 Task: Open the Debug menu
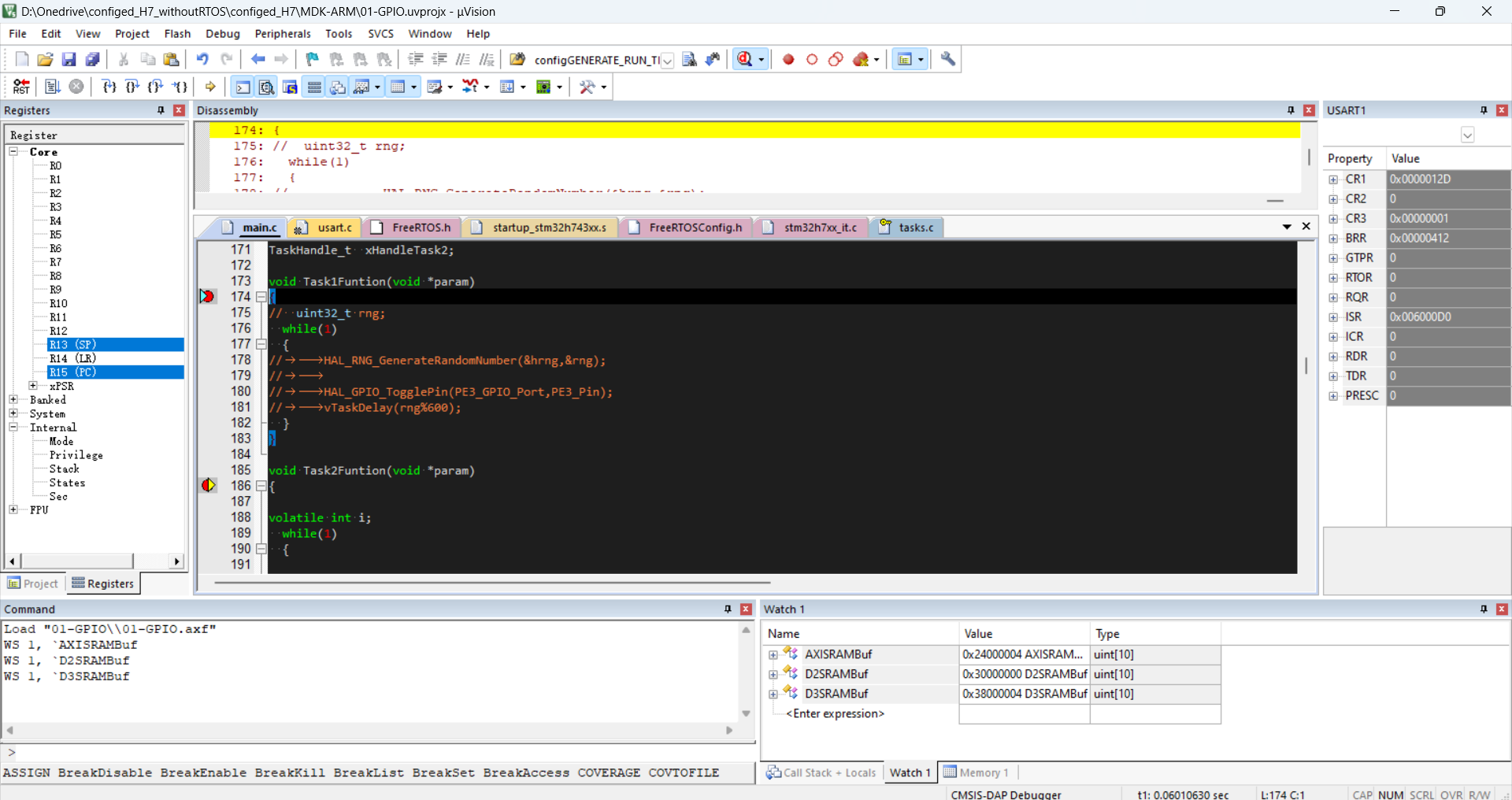pos(222,34)
